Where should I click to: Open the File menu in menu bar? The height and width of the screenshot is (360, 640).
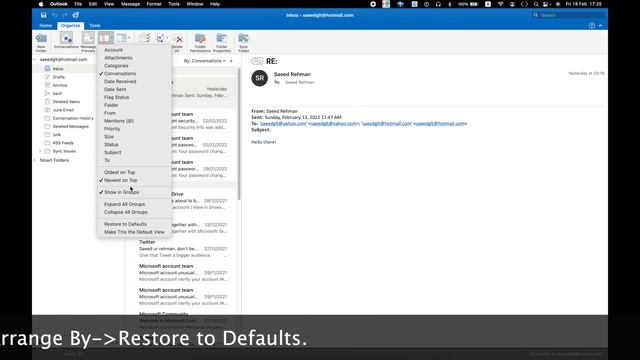[x=78, y=4]
